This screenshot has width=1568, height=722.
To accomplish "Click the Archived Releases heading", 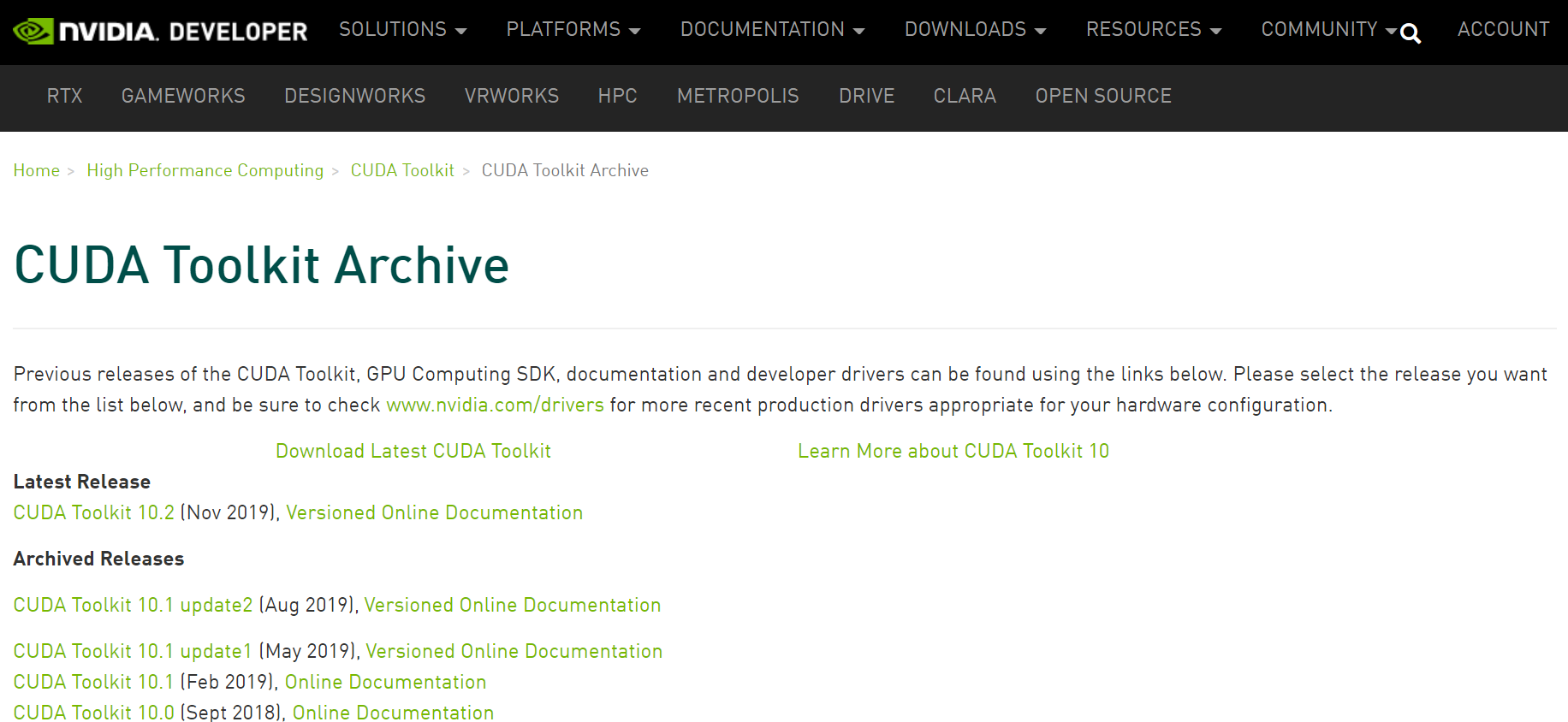I will click(x=98, y=559).
